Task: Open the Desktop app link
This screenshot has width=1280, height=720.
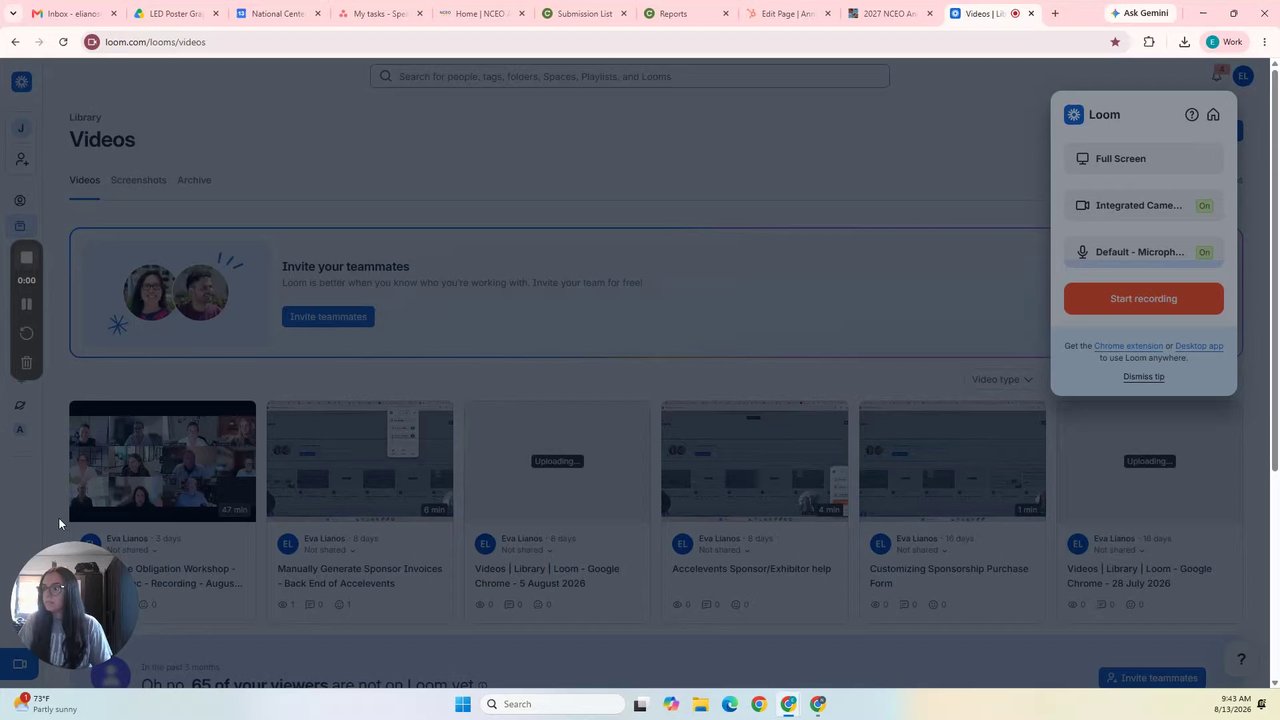Action: coord(1199,346)
